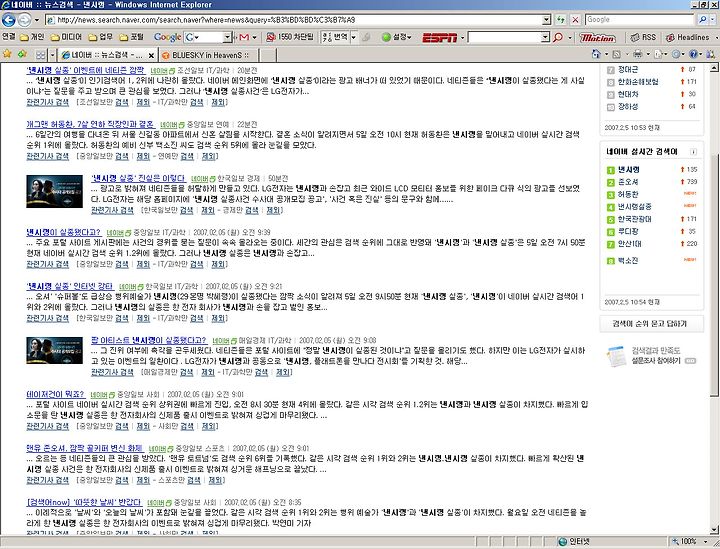Click the magnifier icon beside Google search box
The width and height of the screenshot is (720, 549).
coord(702,20)
